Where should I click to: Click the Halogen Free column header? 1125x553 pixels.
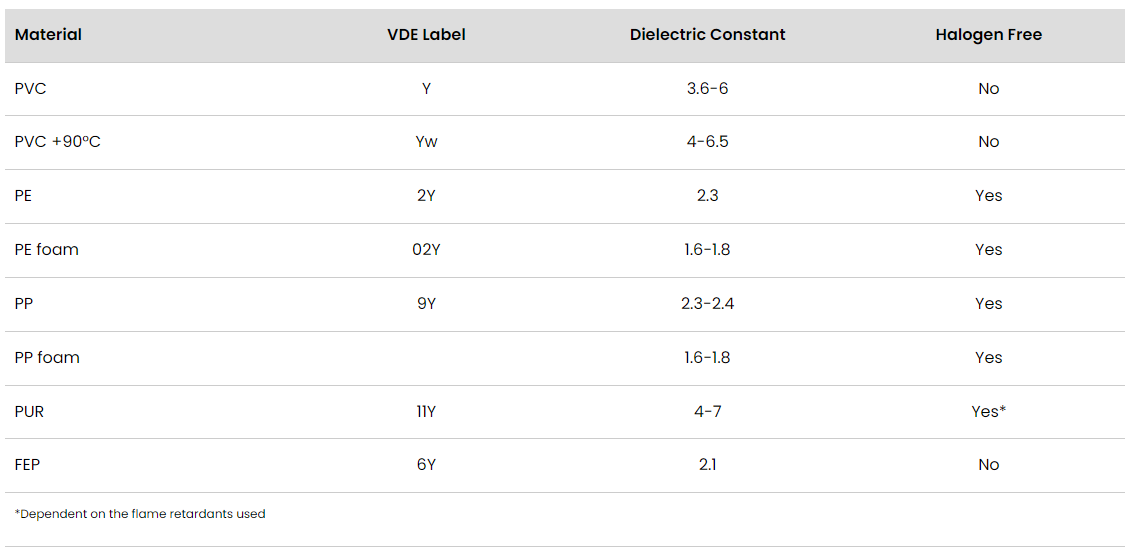pos(988,35)
